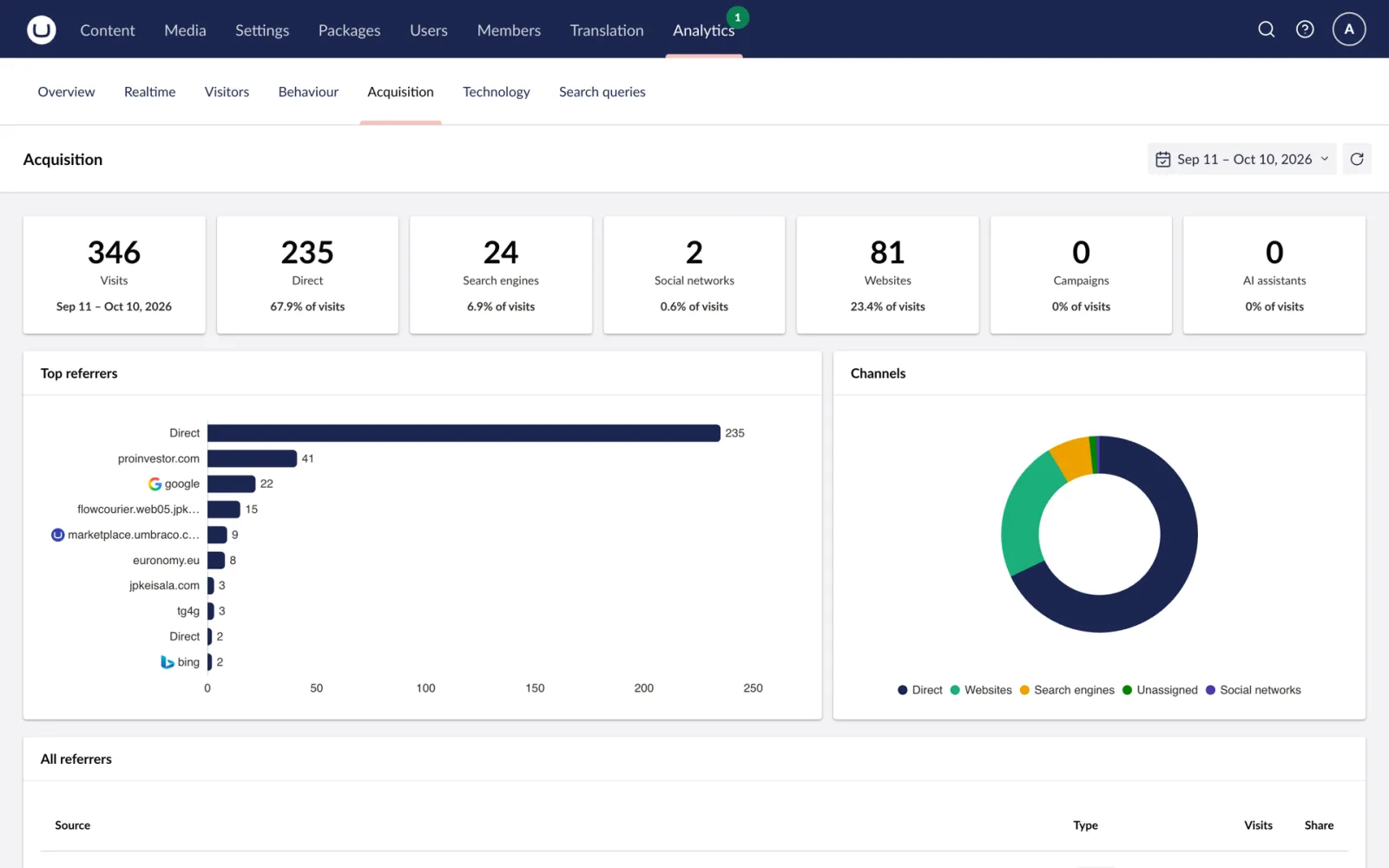Switch to the Realtime tab
The image size is (1389, 868).
[149, 92]
